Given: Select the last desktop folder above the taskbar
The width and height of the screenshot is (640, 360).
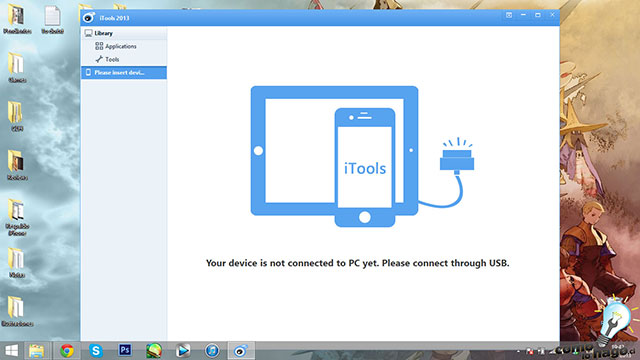Looking at the screenshot, I should point(17,312).
